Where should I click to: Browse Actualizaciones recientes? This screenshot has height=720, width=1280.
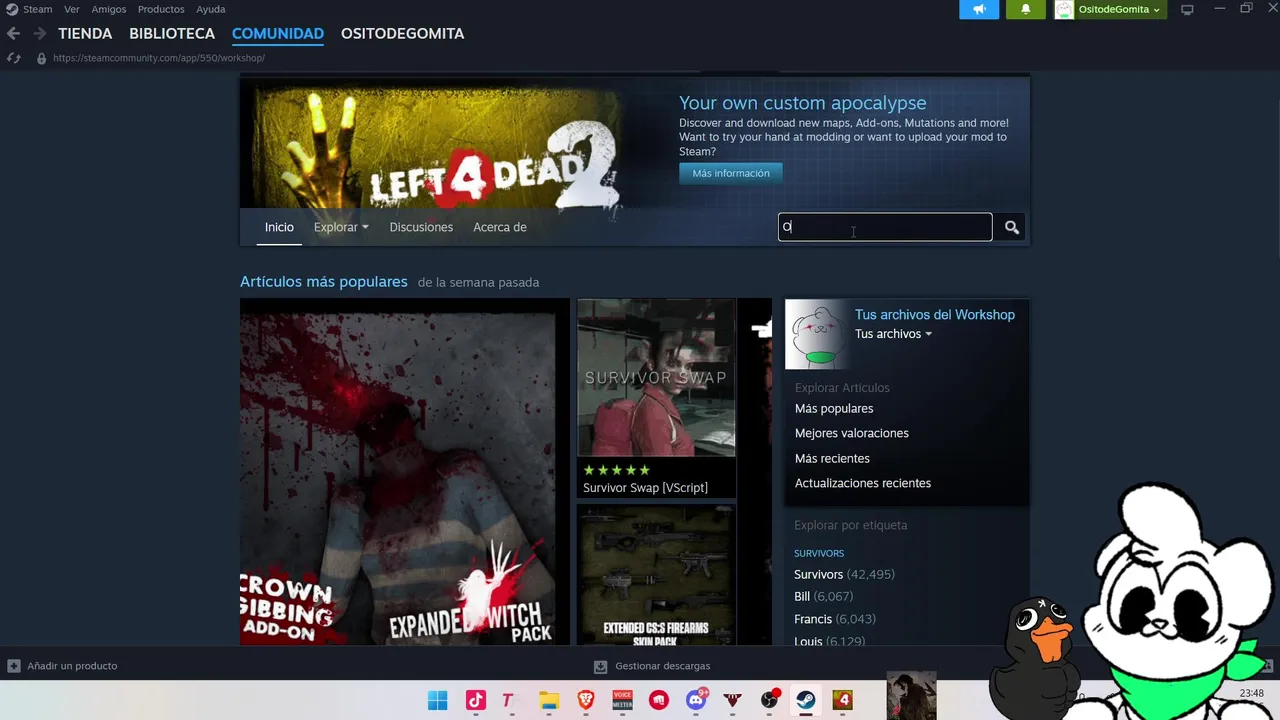pos(863,483)
